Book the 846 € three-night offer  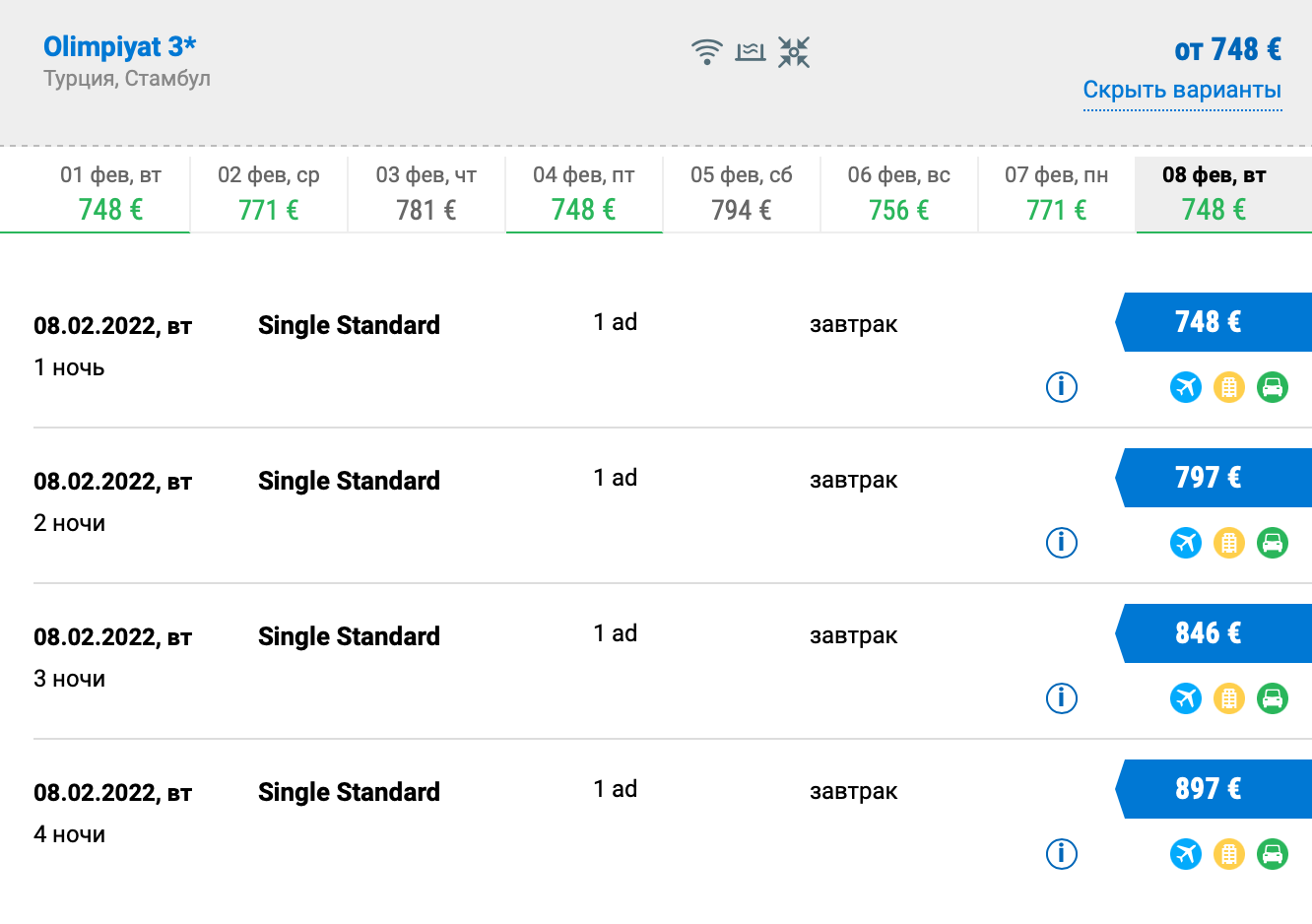tap(1214, 633)
